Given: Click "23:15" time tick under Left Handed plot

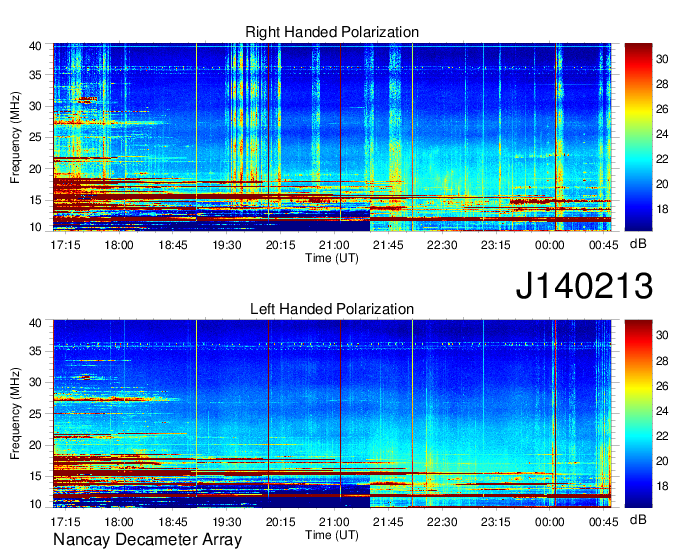Looking at the screenshot, I should [x=496, y=522].
